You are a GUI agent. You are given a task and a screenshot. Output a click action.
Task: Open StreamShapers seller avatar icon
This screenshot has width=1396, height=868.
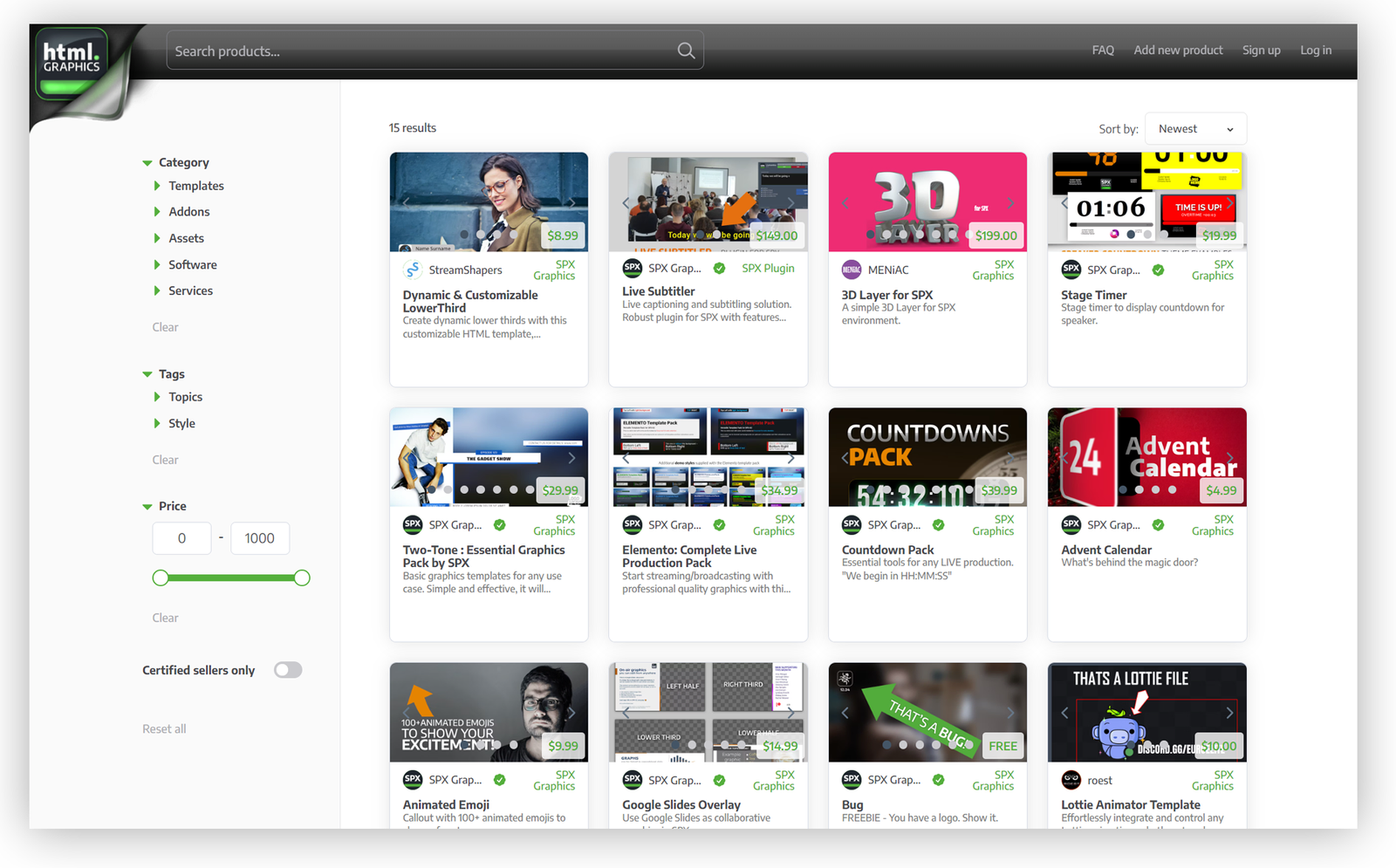[413, 270]
